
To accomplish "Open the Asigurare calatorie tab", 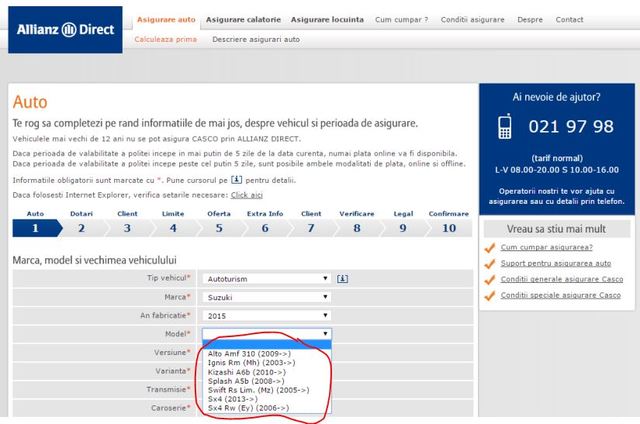I will tap(243, 20).
